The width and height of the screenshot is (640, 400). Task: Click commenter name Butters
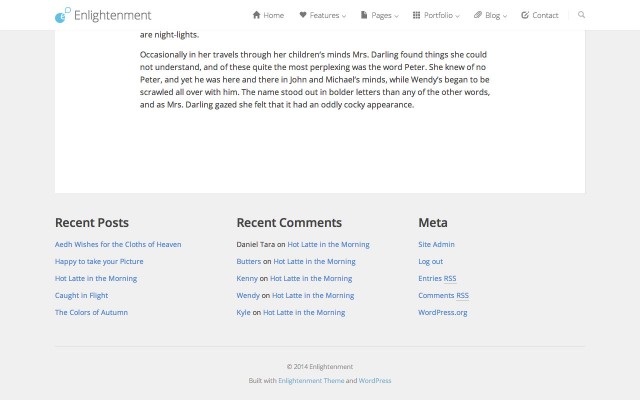[249, 261]
